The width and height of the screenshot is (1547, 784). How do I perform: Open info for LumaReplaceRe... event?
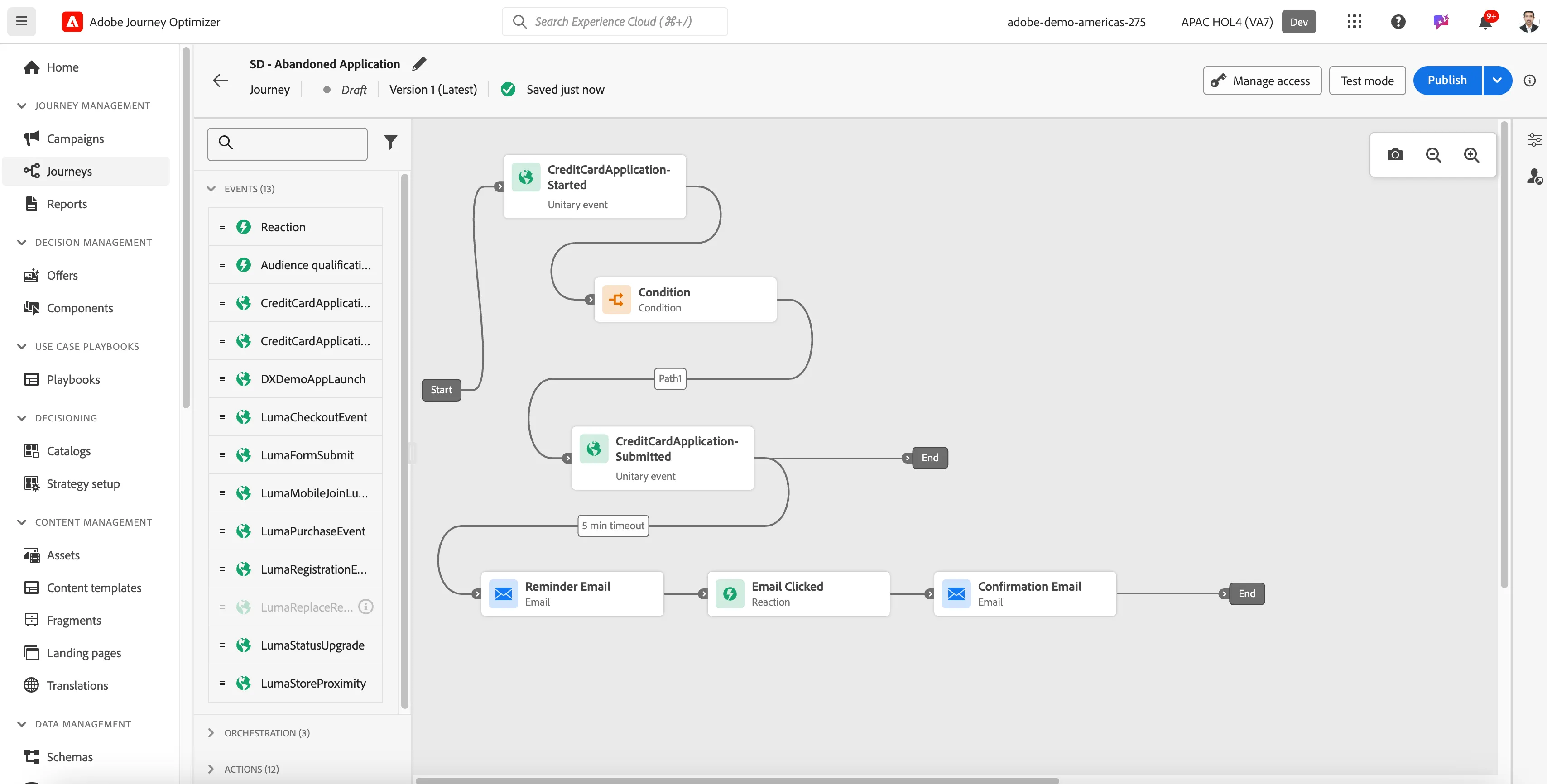[366, 607]
